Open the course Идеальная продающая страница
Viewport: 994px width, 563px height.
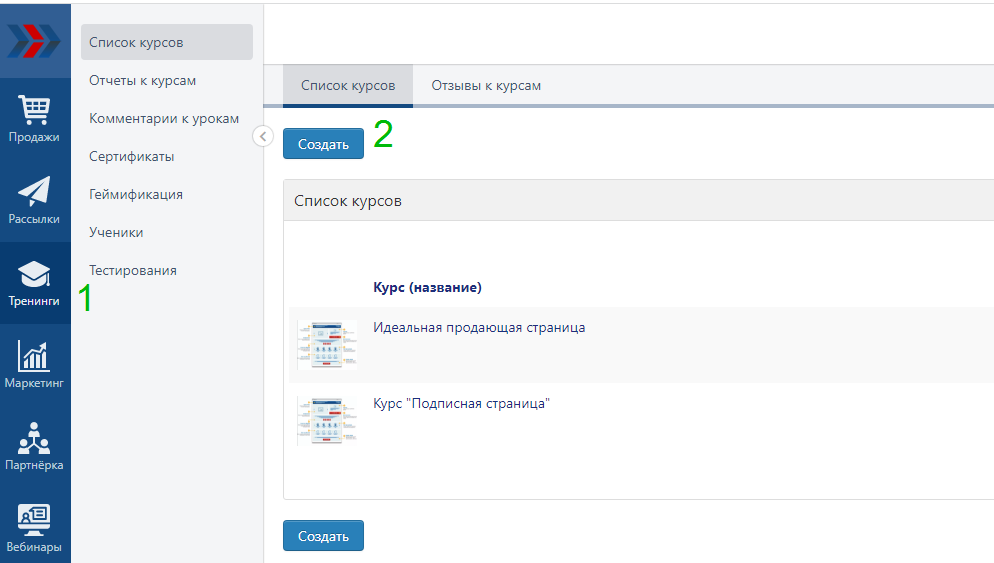(x=479, y=327)
